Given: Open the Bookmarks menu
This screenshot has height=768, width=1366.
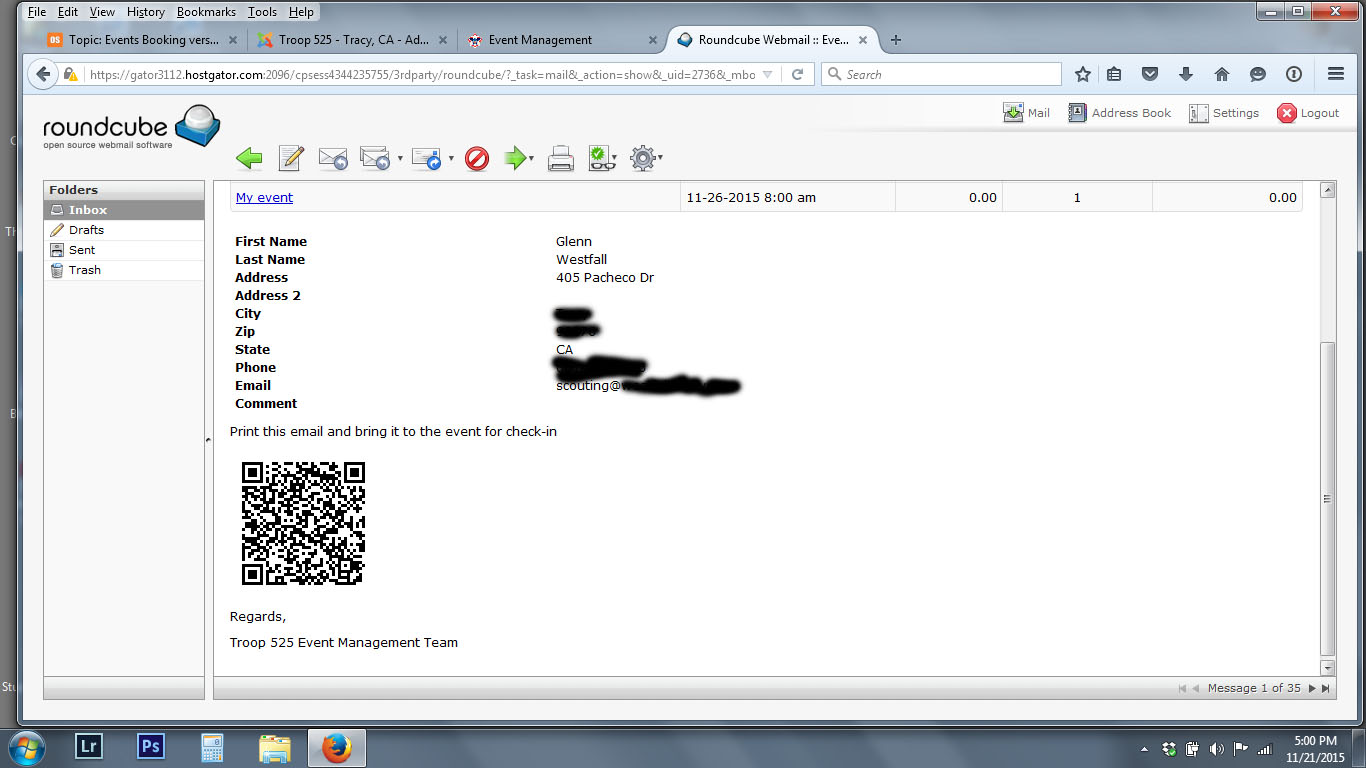Looking at the screenshot, I should point(206,12).
